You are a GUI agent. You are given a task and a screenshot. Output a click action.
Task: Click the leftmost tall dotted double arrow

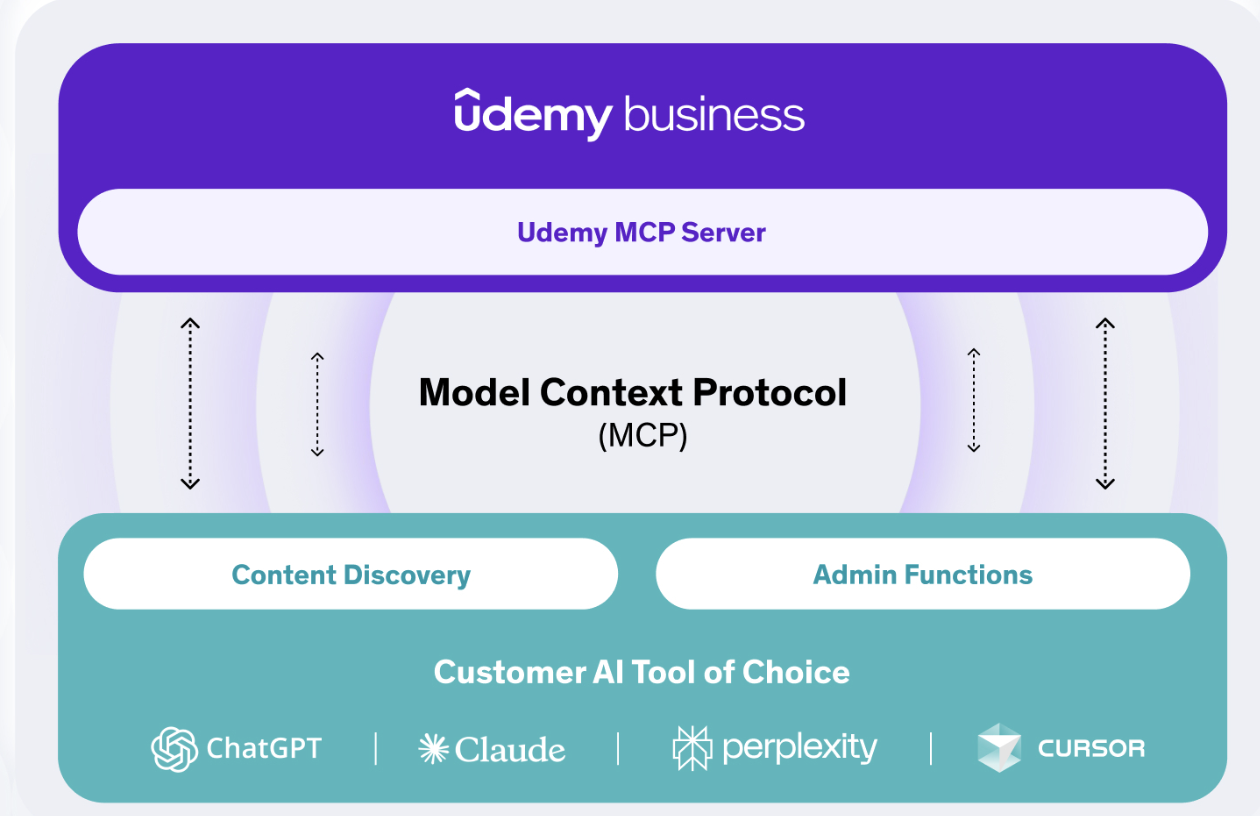coord(190,403)
